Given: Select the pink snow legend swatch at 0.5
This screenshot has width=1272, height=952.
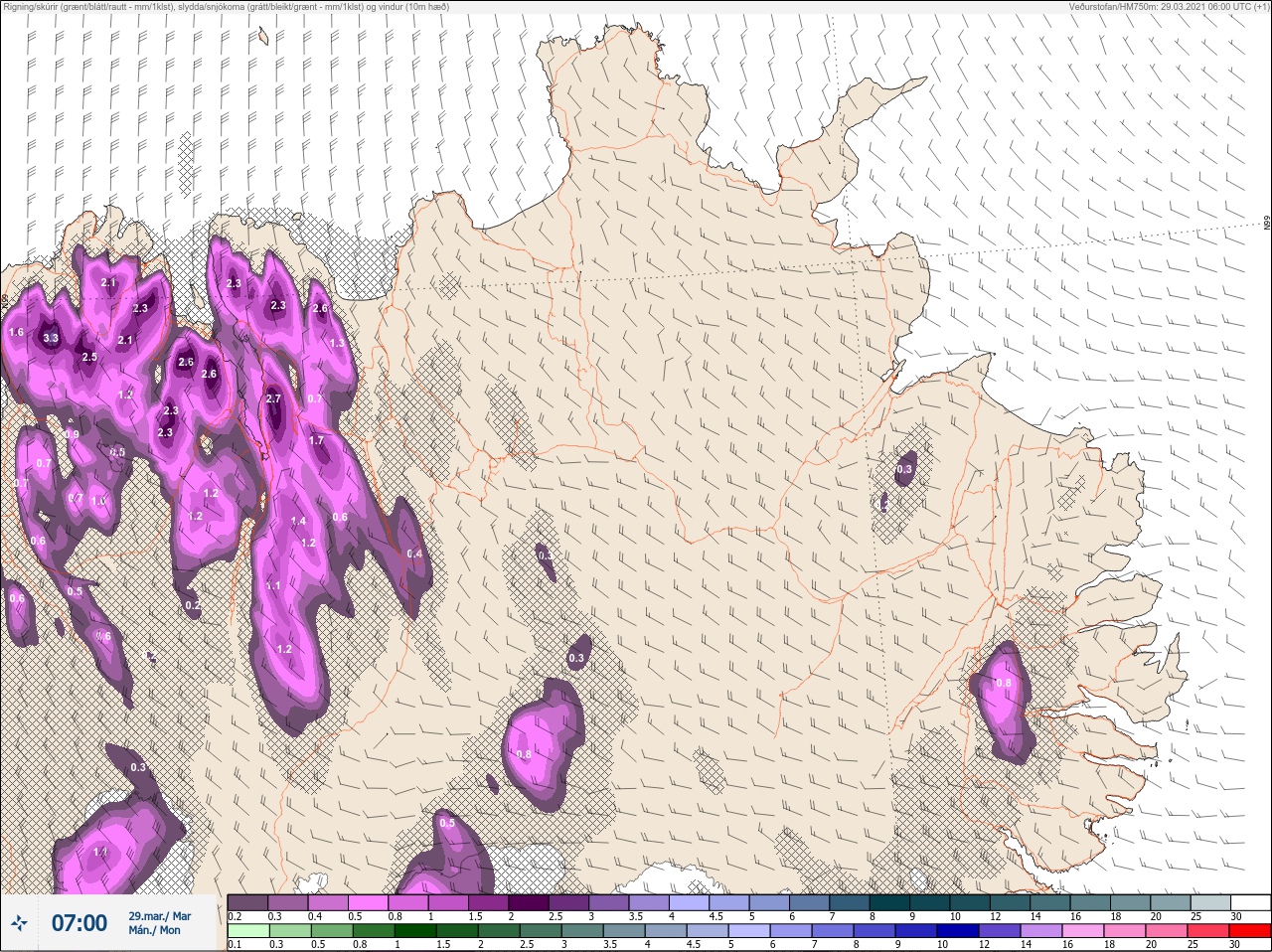Looking at the screenshot, I should pyautogui.click(x=370, y=902).
